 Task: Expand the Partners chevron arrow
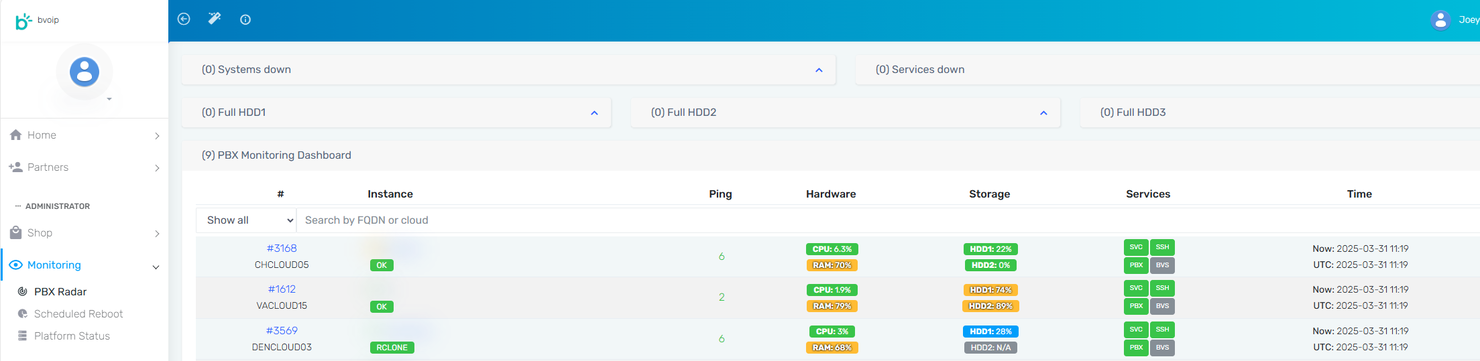point(157,168)
